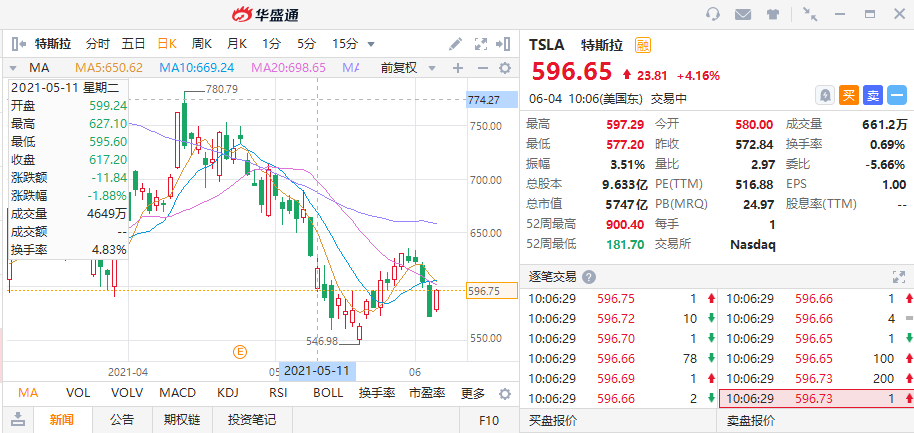This screenshot has height=433, width=914.
Task: Toggle the left sidebar collapse icon
Action: tap(19, 44)
